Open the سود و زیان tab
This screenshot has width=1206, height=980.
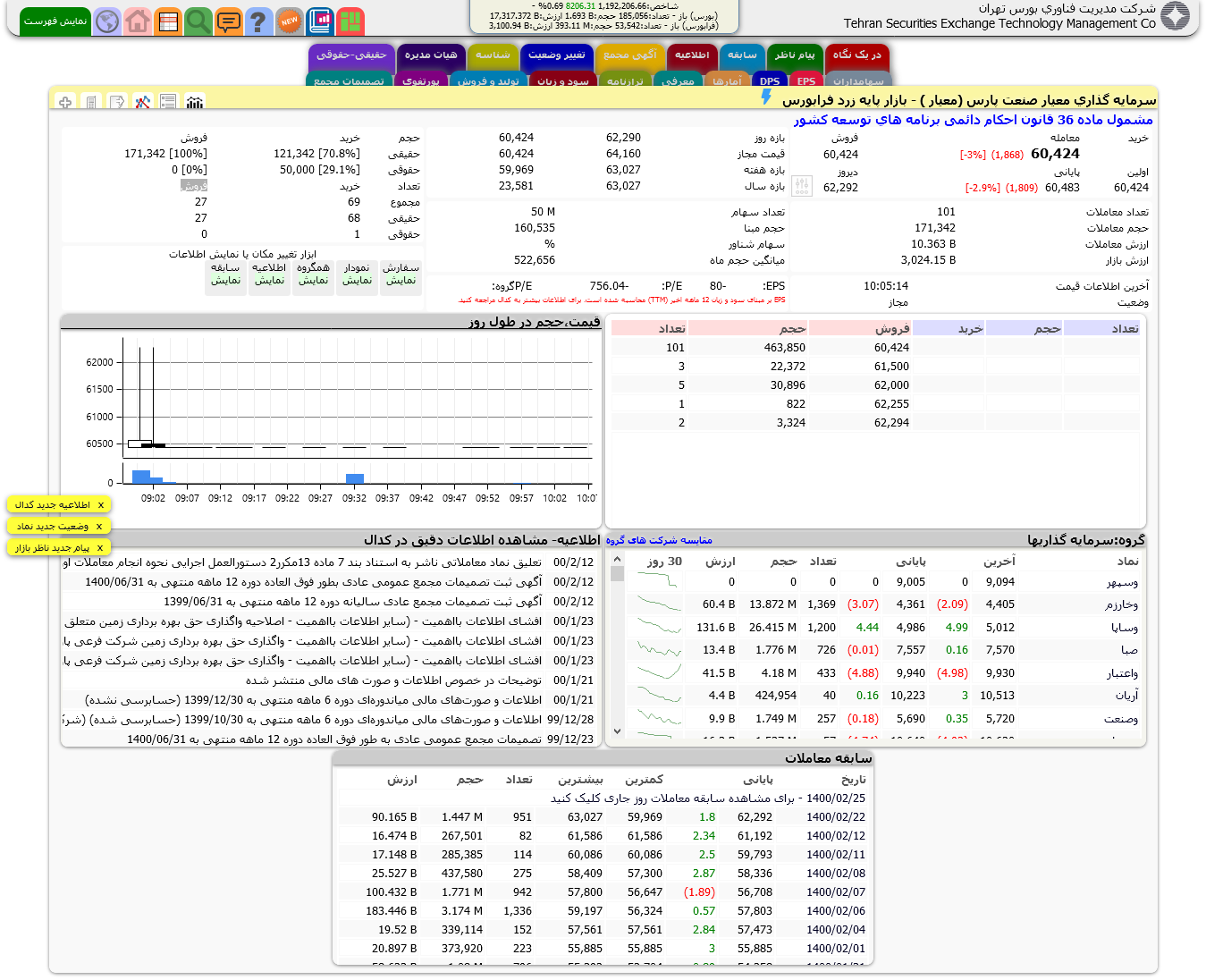(563, 80)
